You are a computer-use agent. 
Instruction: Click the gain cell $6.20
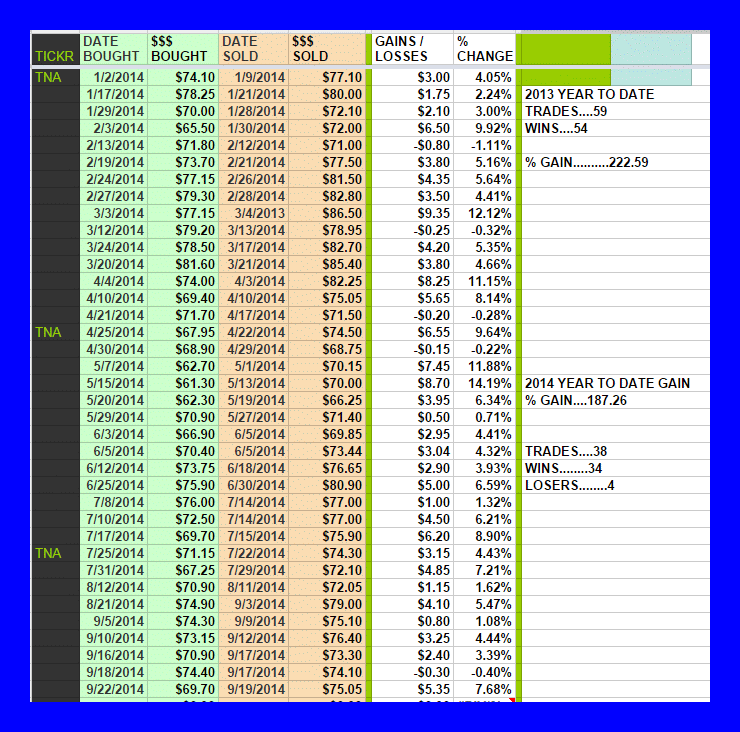412,536
